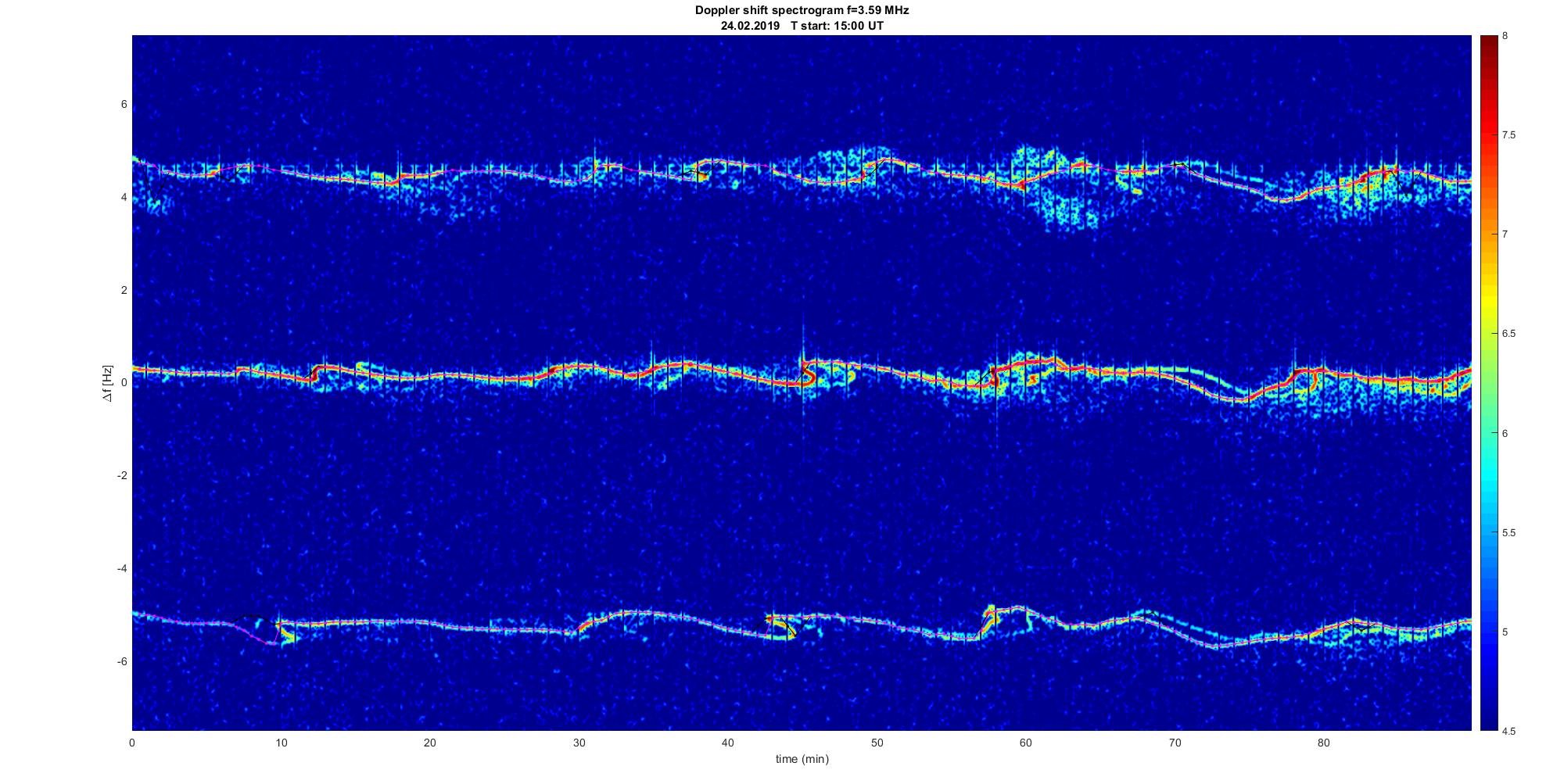Click the lower trace's jump near 57 min
Viewport: 1564px width, 784px height.
(x=985, y=621)
